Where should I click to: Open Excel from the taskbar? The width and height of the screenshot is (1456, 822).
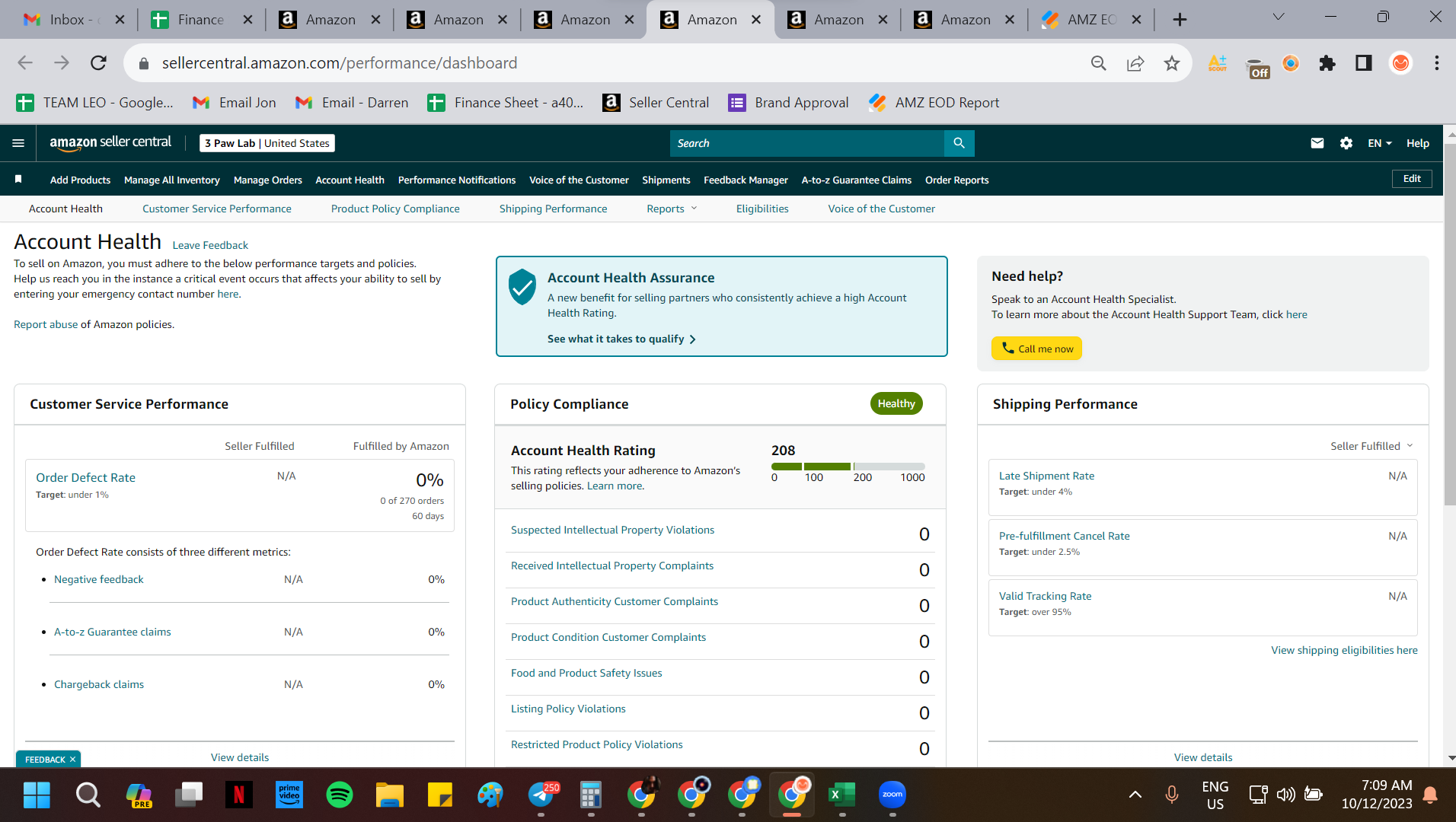842,795
